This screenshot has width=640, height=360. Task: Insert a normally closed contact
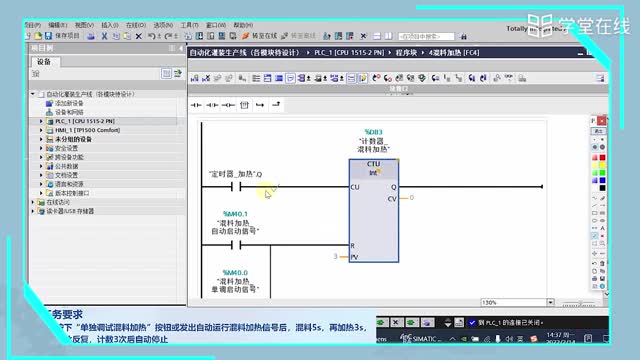[212, 105]
